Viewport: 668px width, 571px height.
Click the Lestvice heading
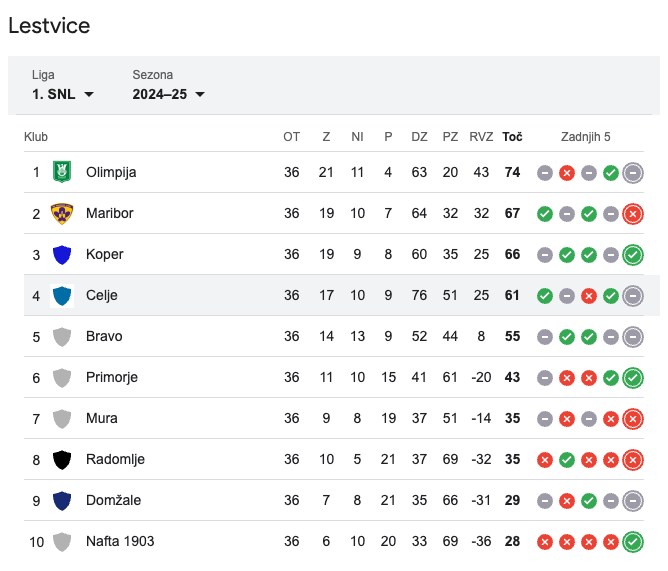[49, 26]
